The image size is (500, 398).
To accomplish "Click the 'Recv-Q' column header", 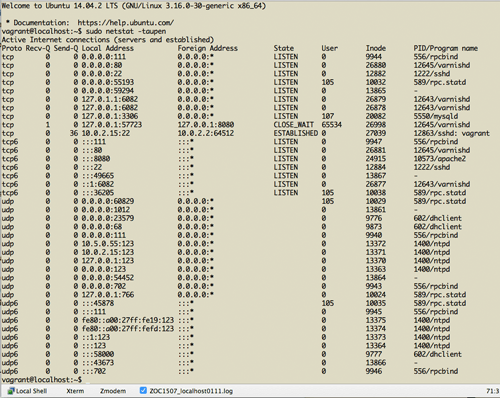I will pos(38,48).
